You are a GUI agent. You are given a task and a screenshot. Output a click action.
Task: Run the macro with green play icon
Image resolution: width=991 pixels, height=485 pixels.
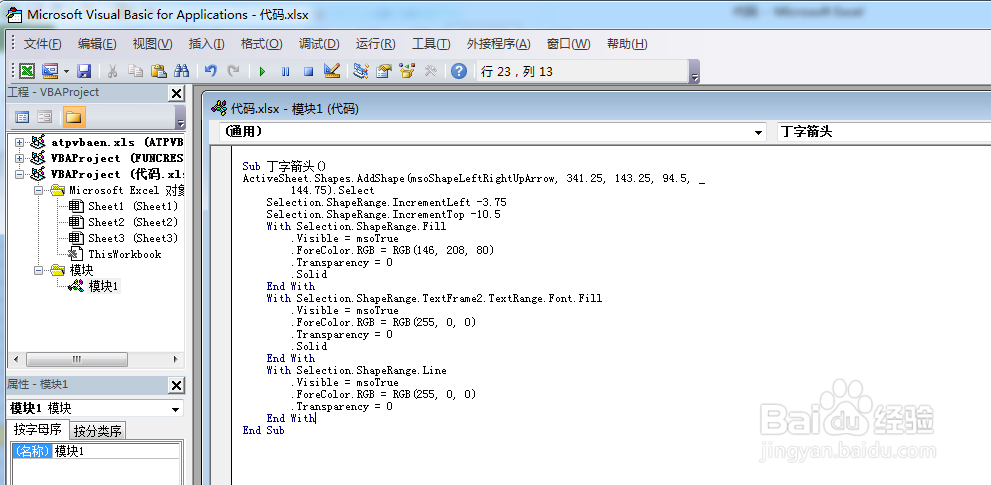tap(263, 71)
